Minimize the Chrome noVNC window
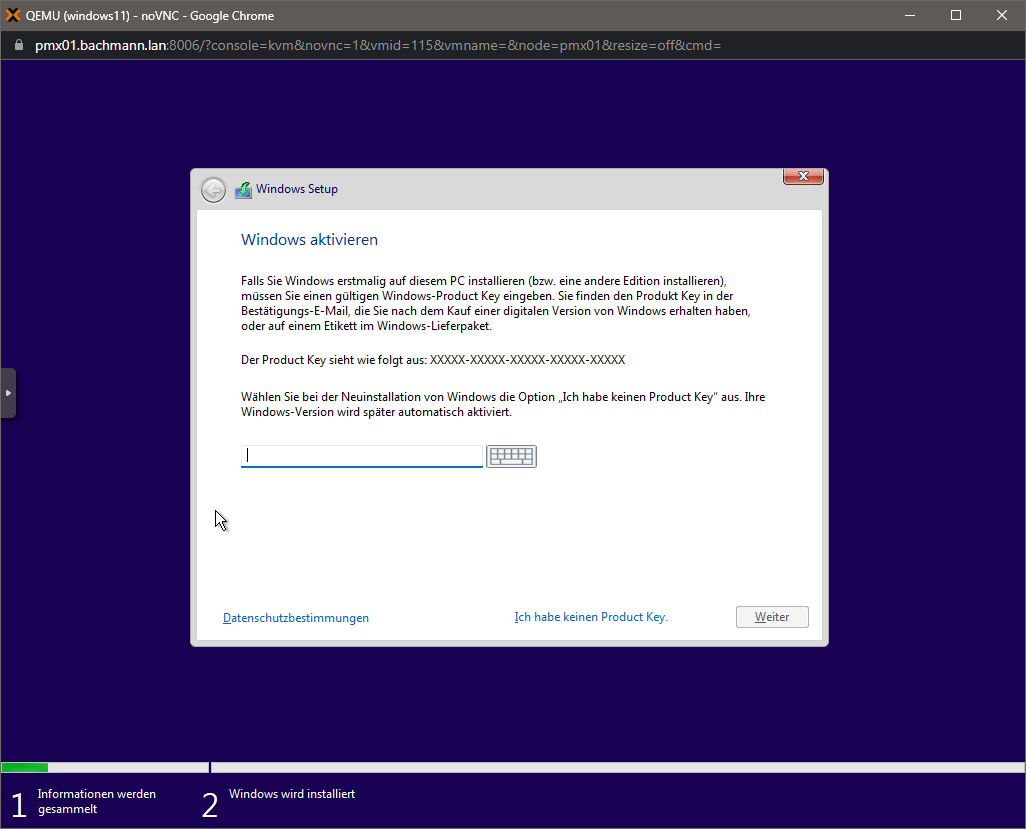 pyautogui.click(x=910, y=15)
